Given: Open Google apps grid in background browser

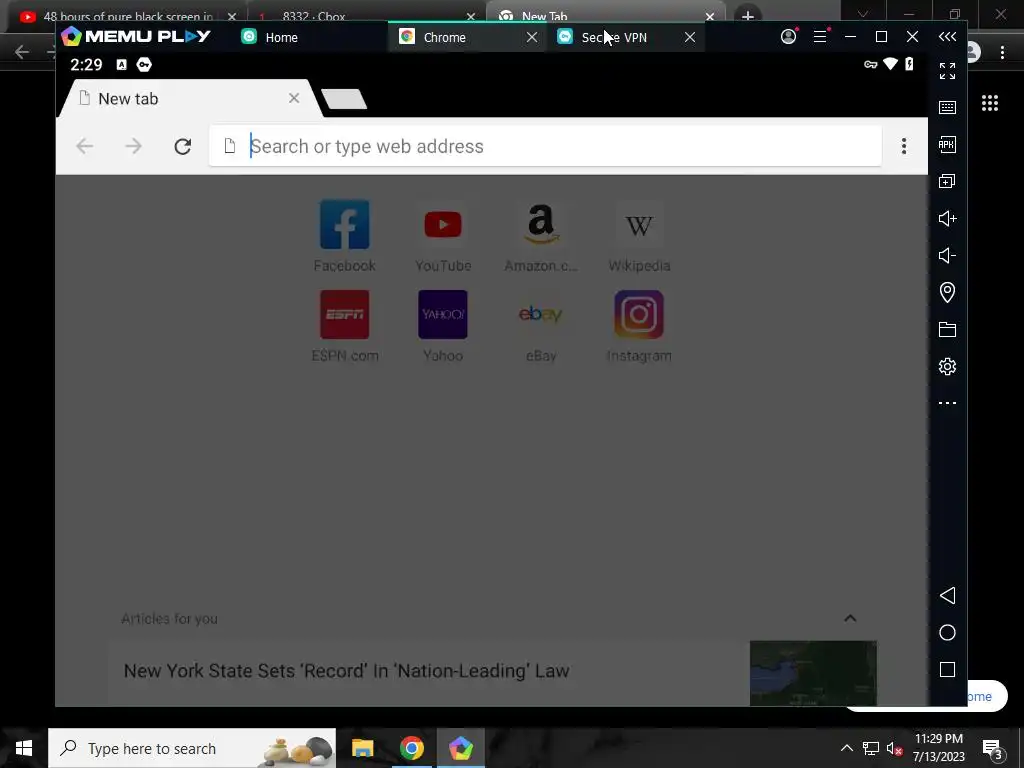Looking at the screenshot, I should click(989, 103).
